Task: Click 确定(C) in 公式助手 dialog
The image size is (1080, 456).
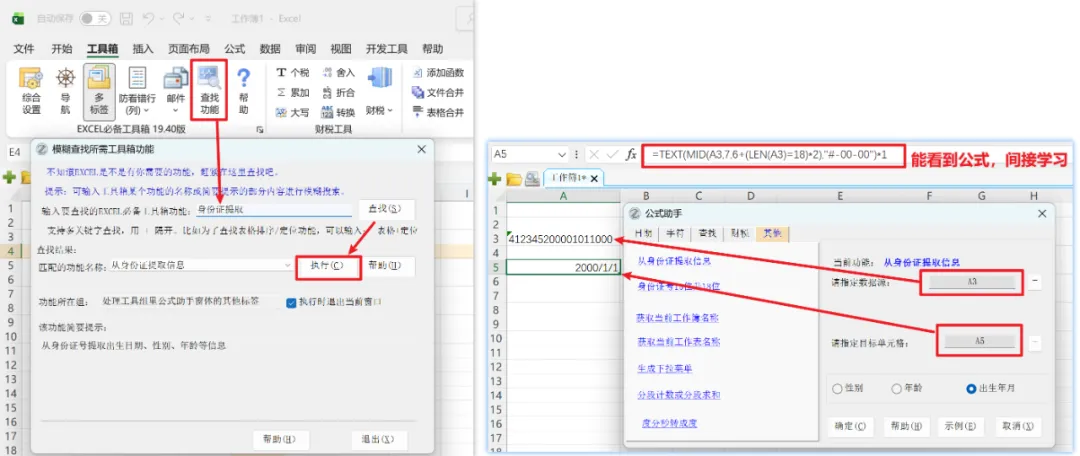Action: [x=849, y=426]
